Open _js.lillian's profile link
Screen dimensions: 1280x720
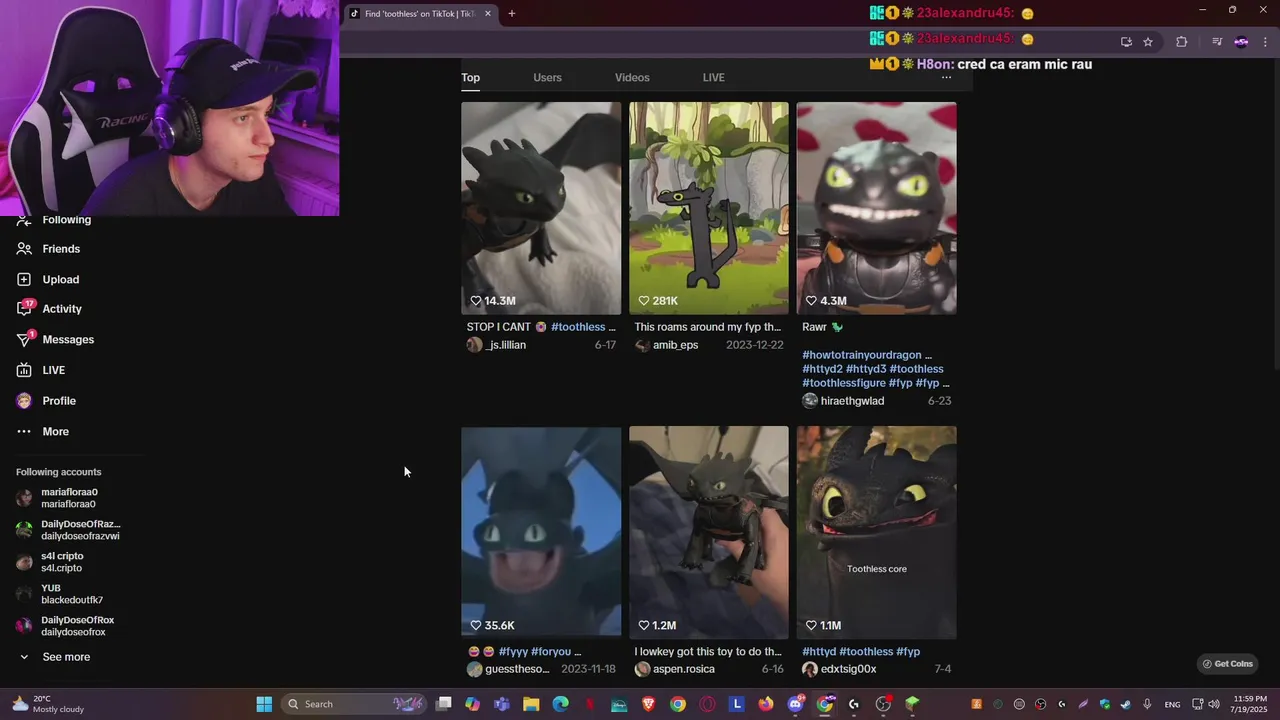click(x=506, y=345)
